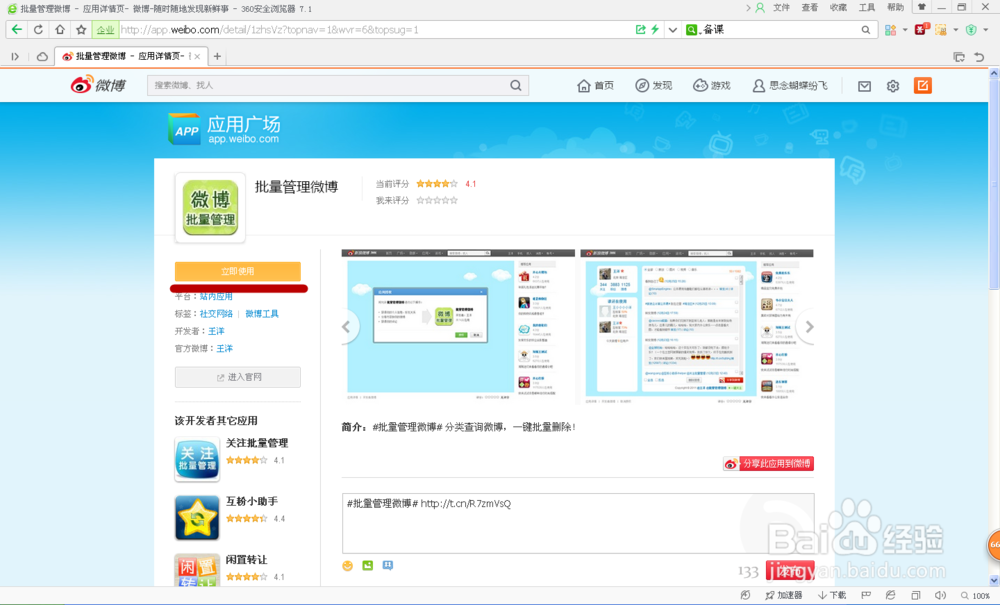Toggle sidebar with the tab-bar left icon
The image size is (1000, 605).
(x=15, y=56)
